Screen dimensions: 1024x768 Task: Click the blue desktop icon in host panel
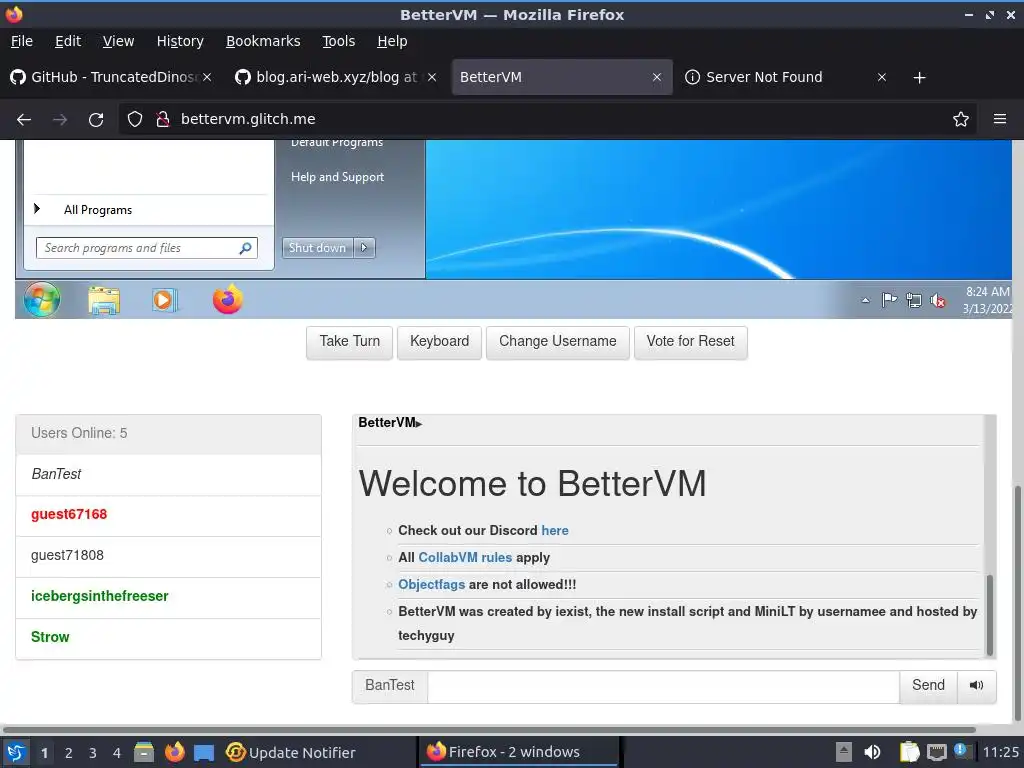coord(204,753)
